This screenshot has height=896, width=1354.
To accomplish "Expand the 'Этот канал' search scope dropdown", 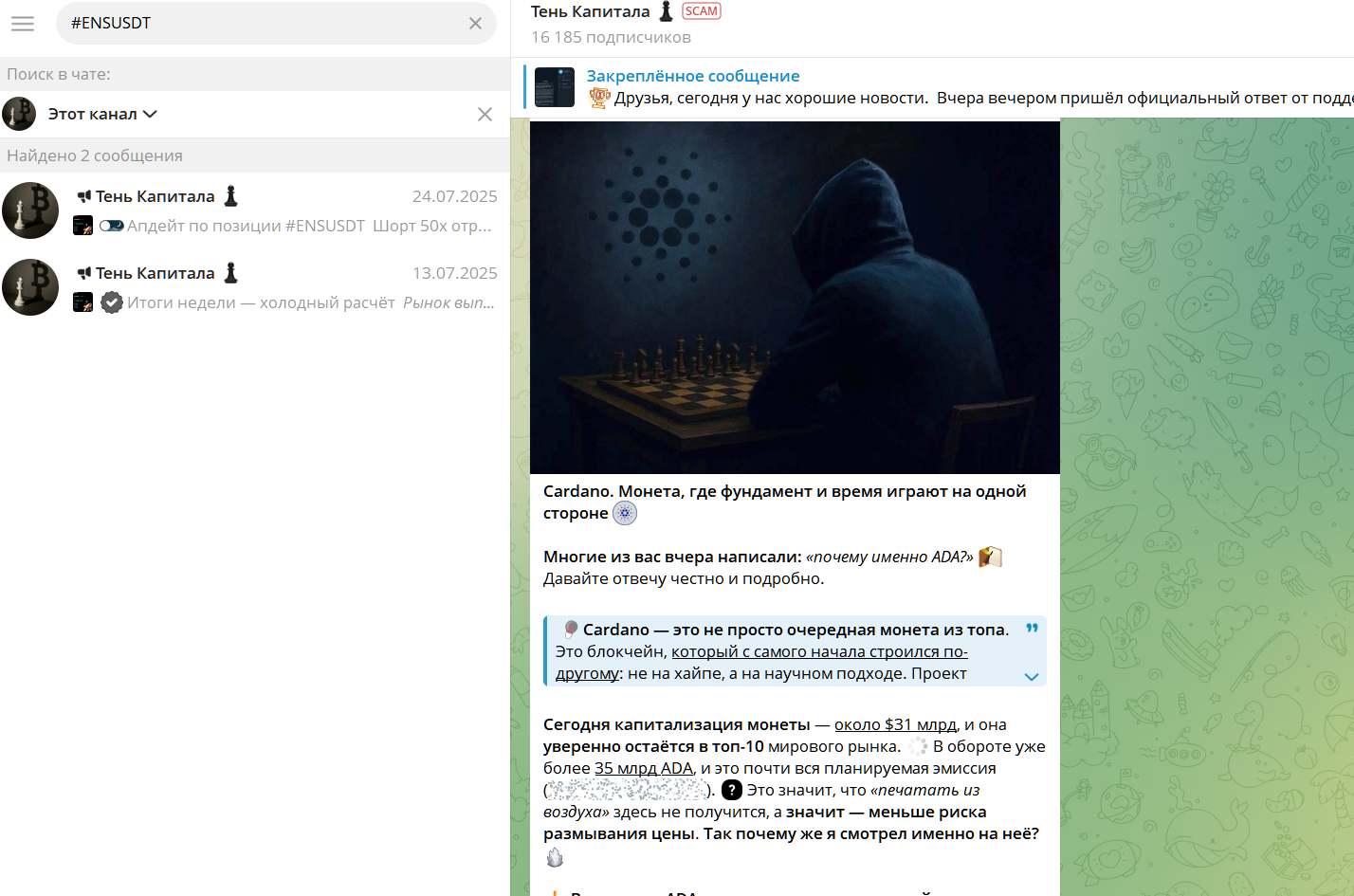I will click(102, 114).
